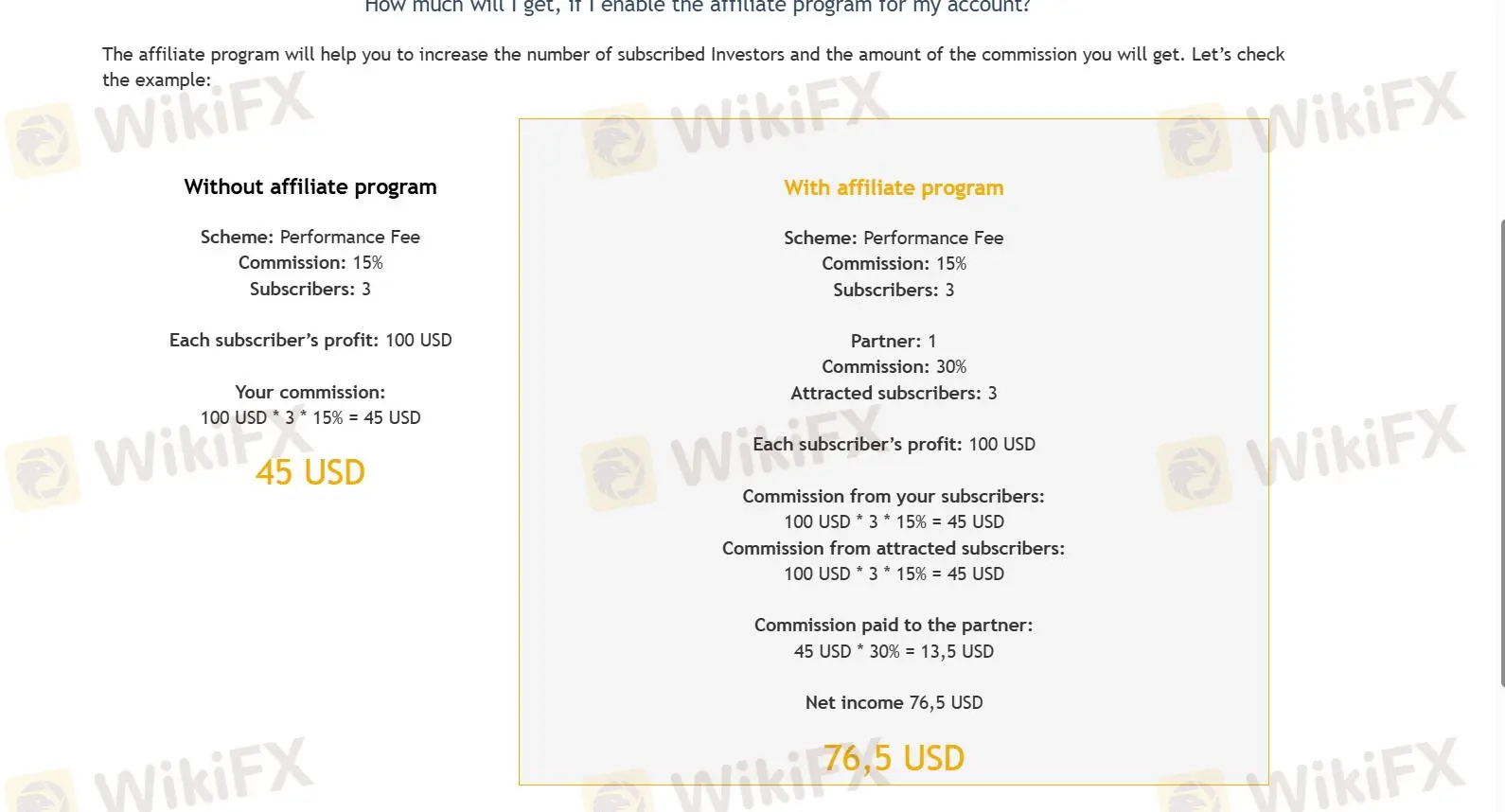Click the "Partner: 1" line
This screenshot has width=1505, height=812.
(894, 341)
